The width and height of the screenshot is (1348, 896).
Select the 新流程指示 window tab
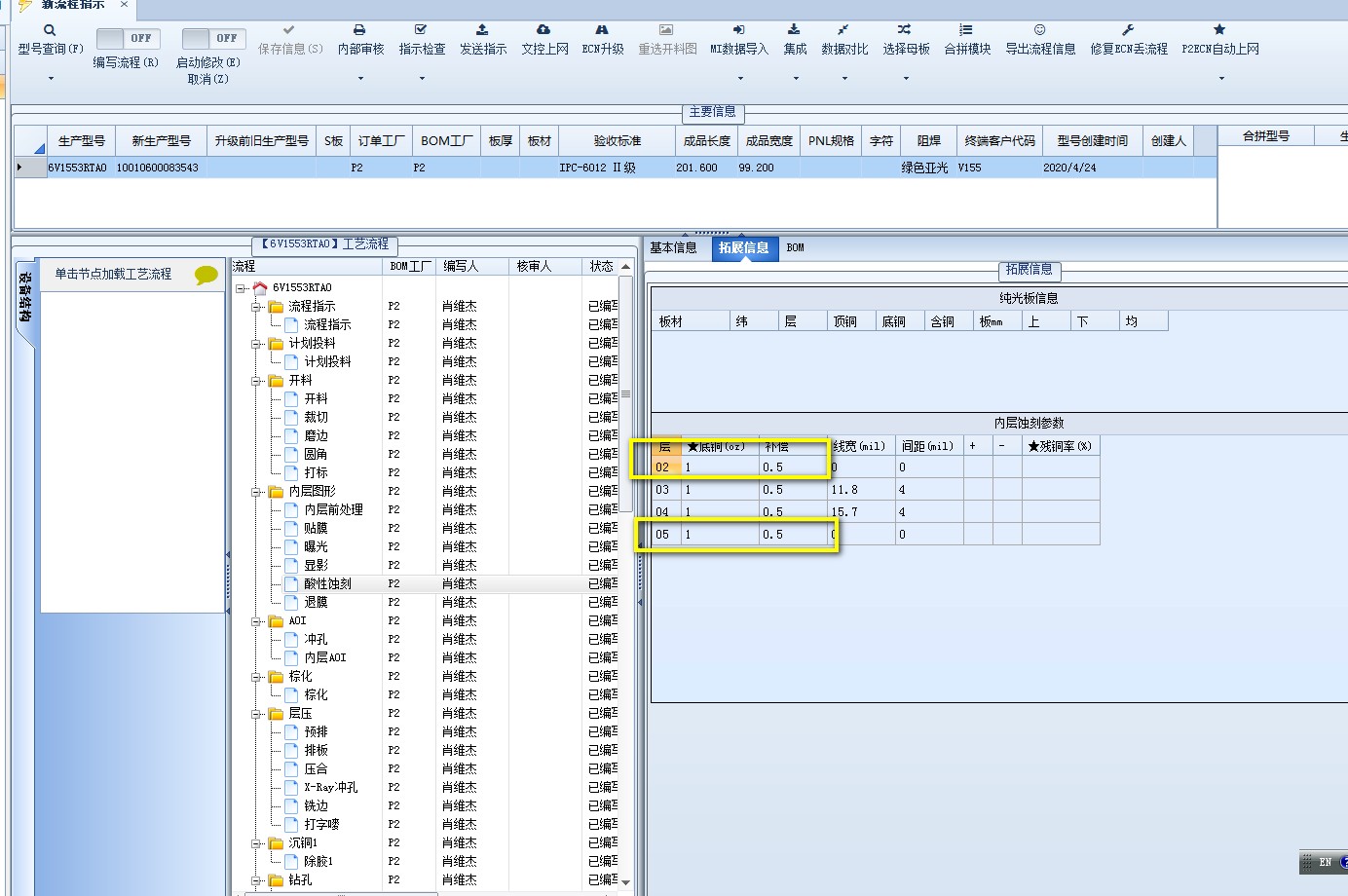[x=73, y=5]
